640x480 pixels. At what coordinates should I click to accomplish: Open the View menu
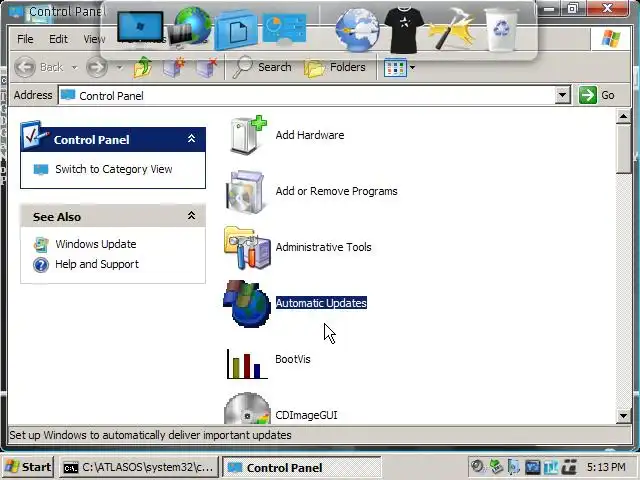pos(94,39)
